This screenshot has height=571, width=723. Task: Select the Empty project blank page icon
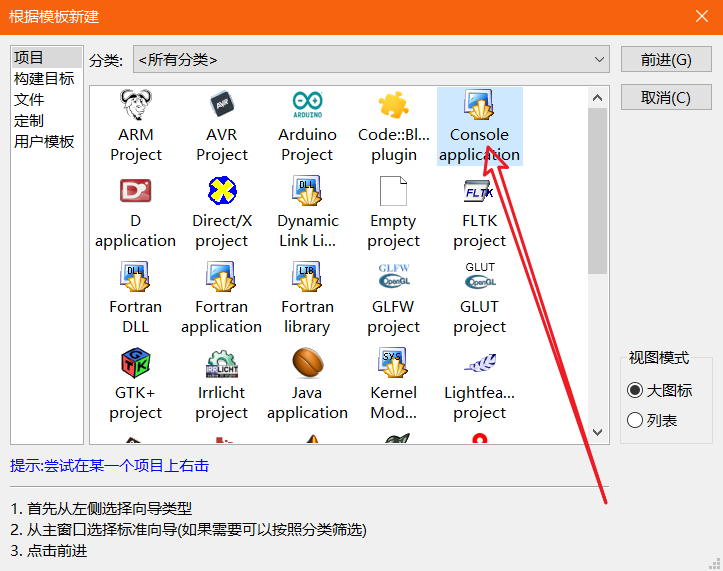[x=393, y=190]
